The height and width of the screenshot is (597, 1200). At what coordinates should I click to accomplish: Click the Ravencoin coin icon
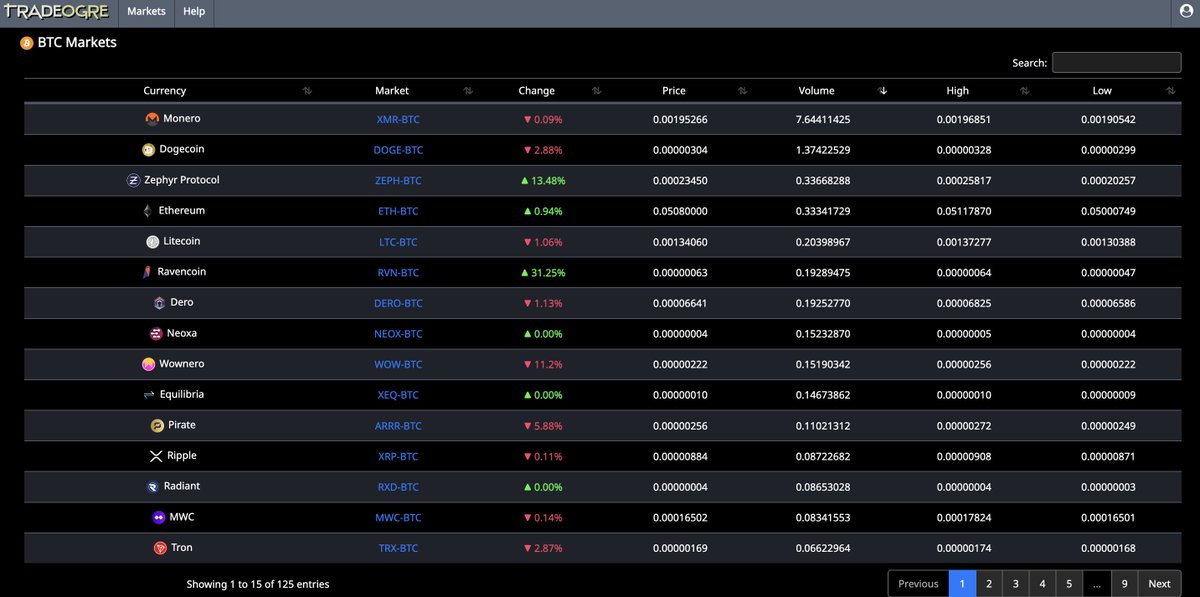[147, 272]
